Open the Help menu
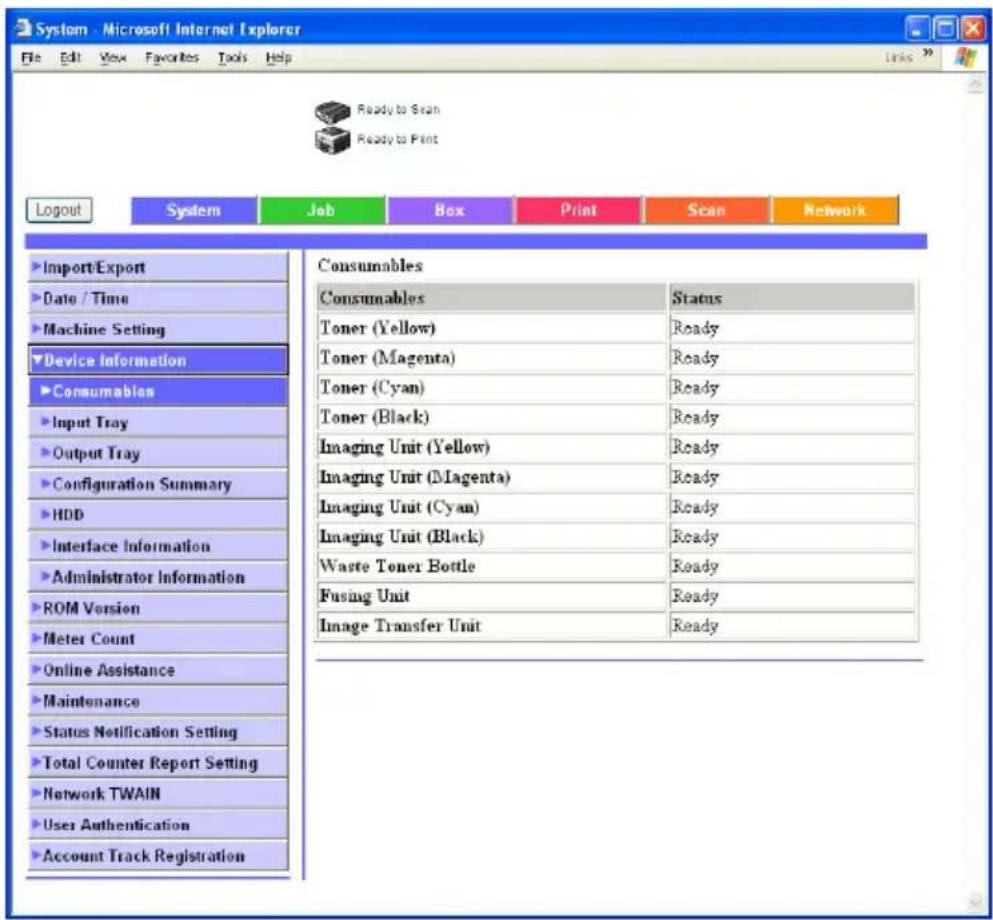 point(279,58)
